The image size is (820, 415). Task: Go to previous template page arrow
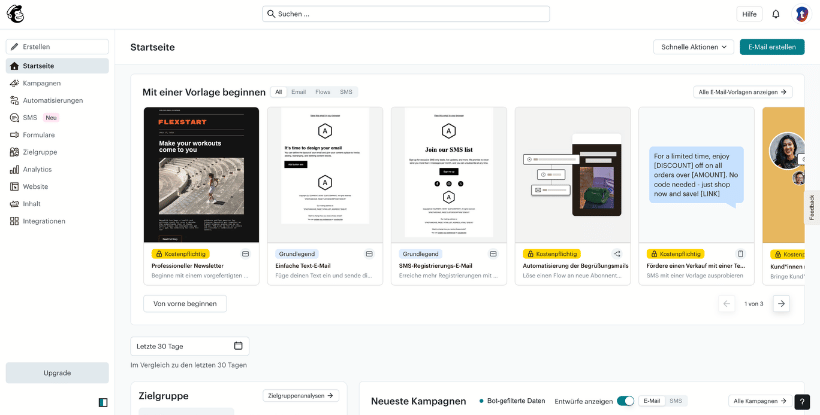(727, 304)
